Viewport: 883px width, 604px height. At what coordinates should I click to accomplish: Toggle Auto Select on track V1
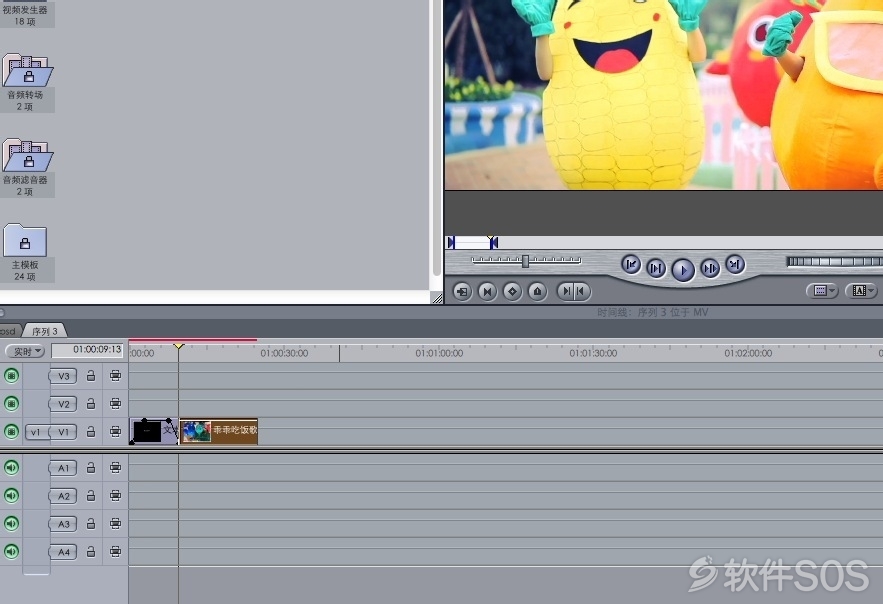(115, 432)
